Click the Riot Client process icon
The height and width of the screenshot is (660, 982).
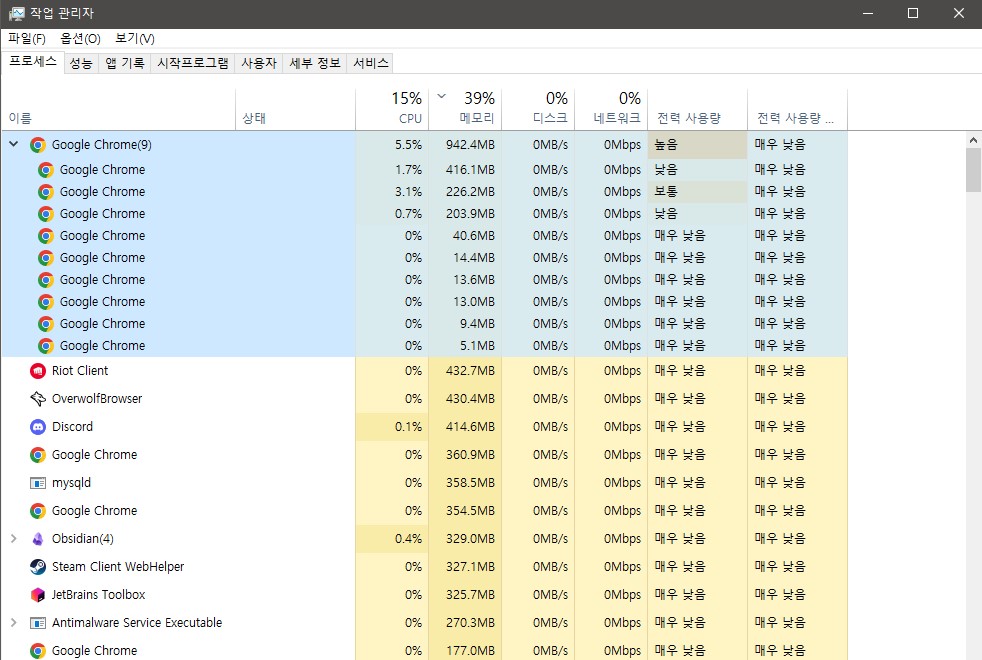point(38,371)
